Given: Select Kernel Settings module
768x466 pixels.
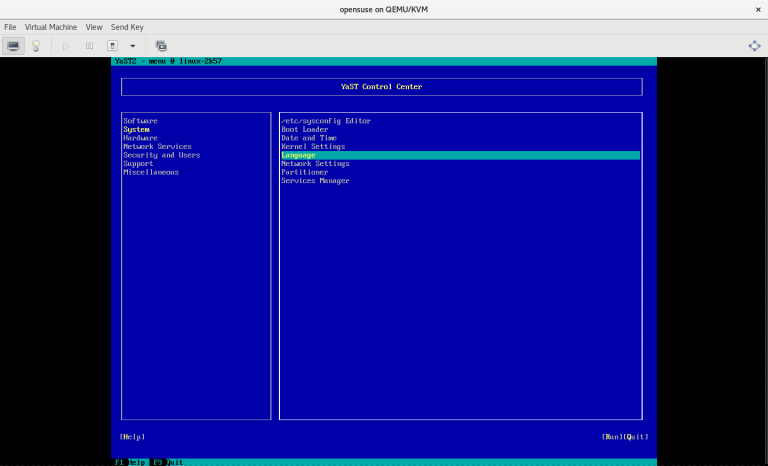Looking at the screenshot, I should (x=313, y=147).
